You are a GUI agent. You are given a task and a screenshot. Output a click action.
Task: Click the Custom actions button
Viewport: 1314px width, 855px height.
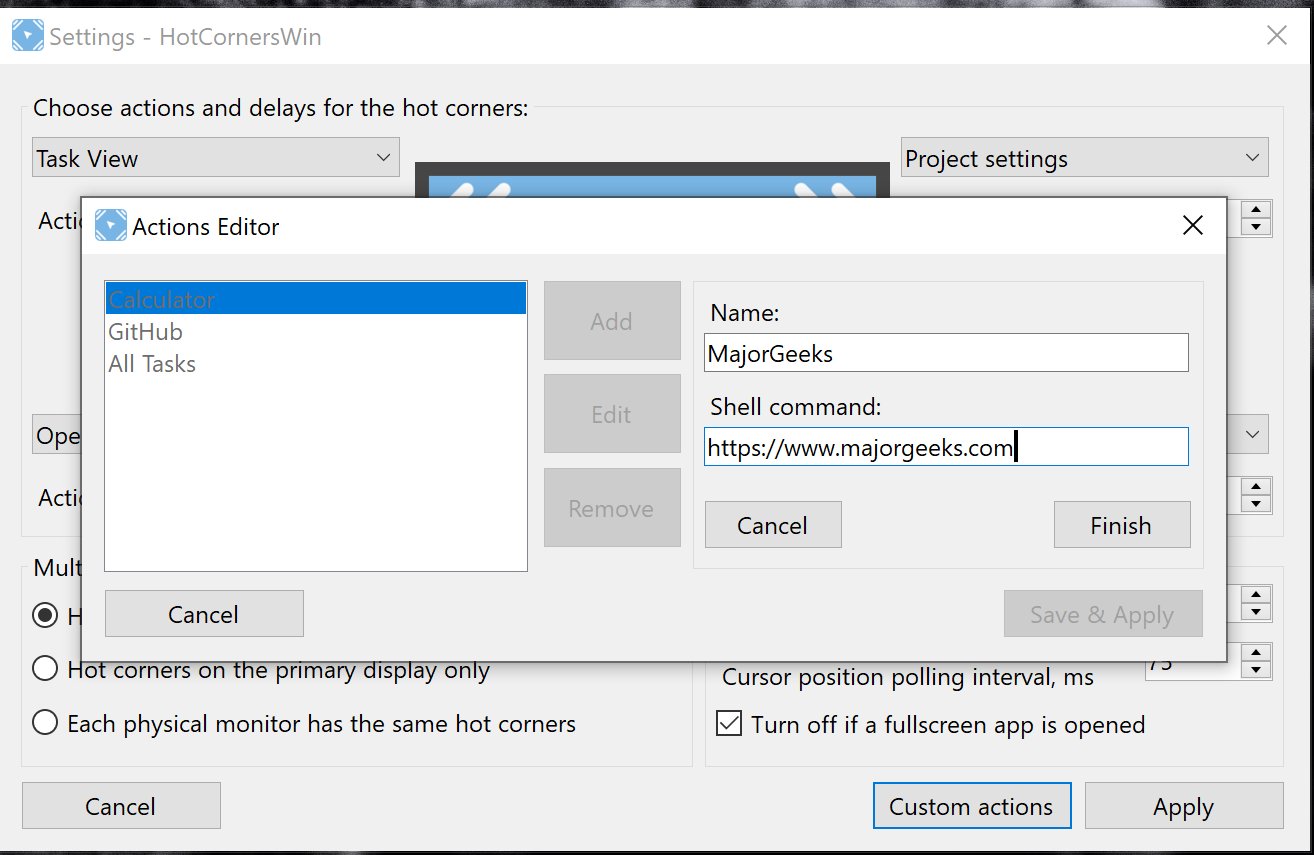pos(971,806)
